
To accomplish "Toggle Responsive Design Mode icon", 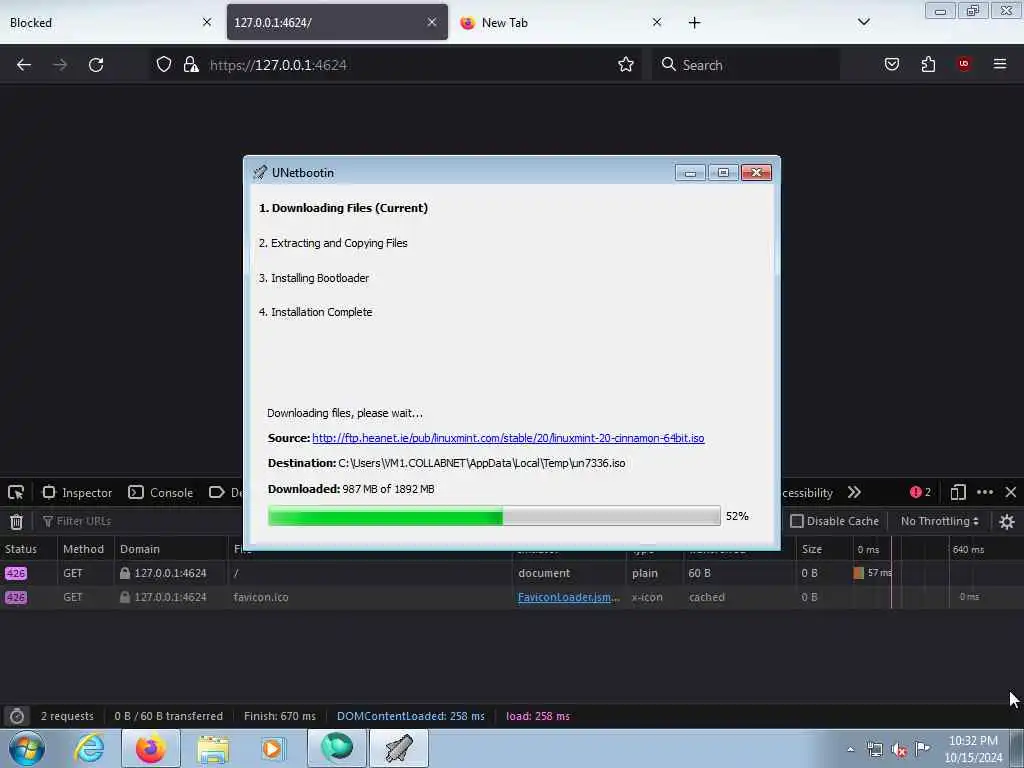I will click(x=958, y=492).
